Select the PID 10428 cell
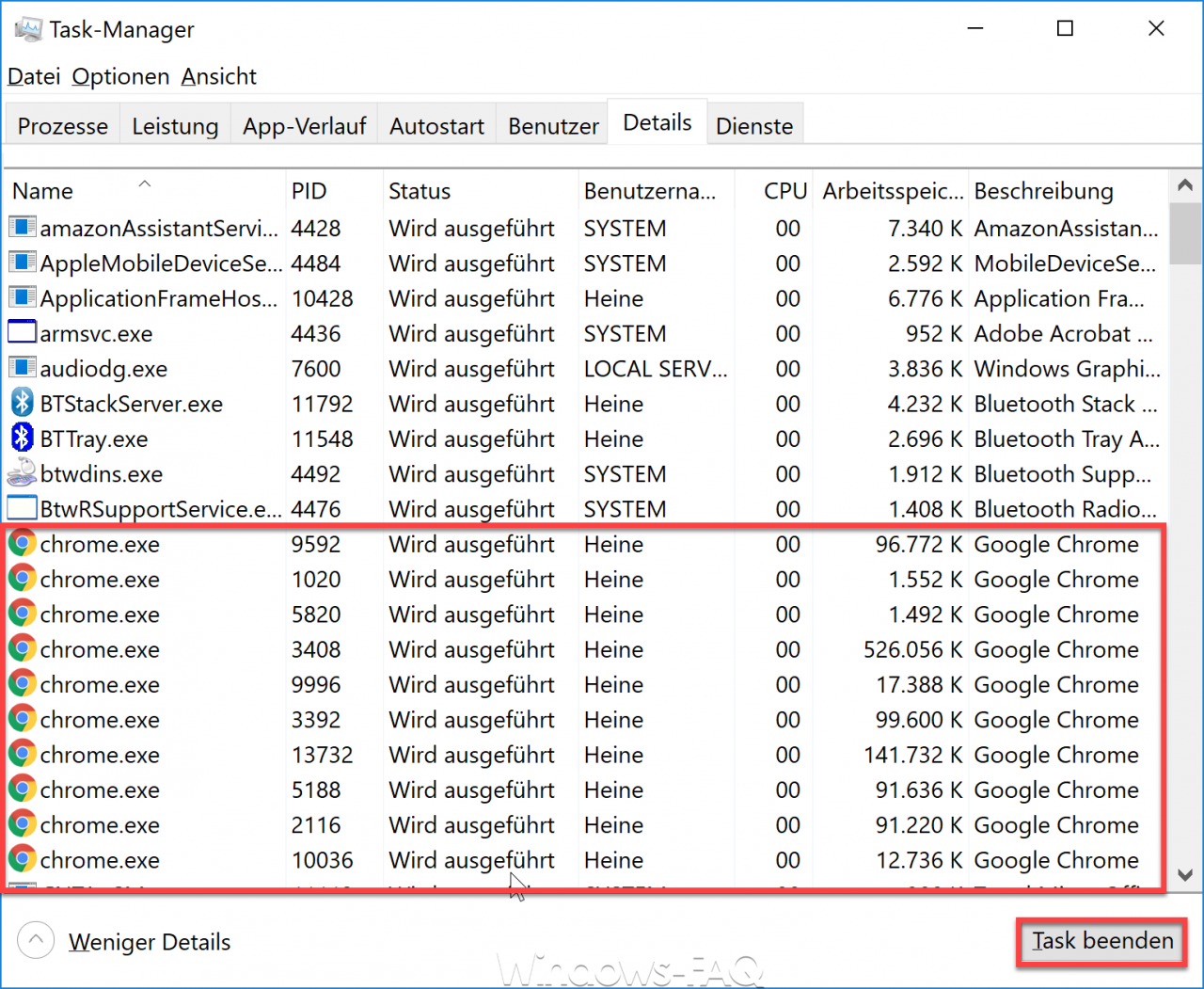Viewport: 1204px width, 989px height. [323, 298]
